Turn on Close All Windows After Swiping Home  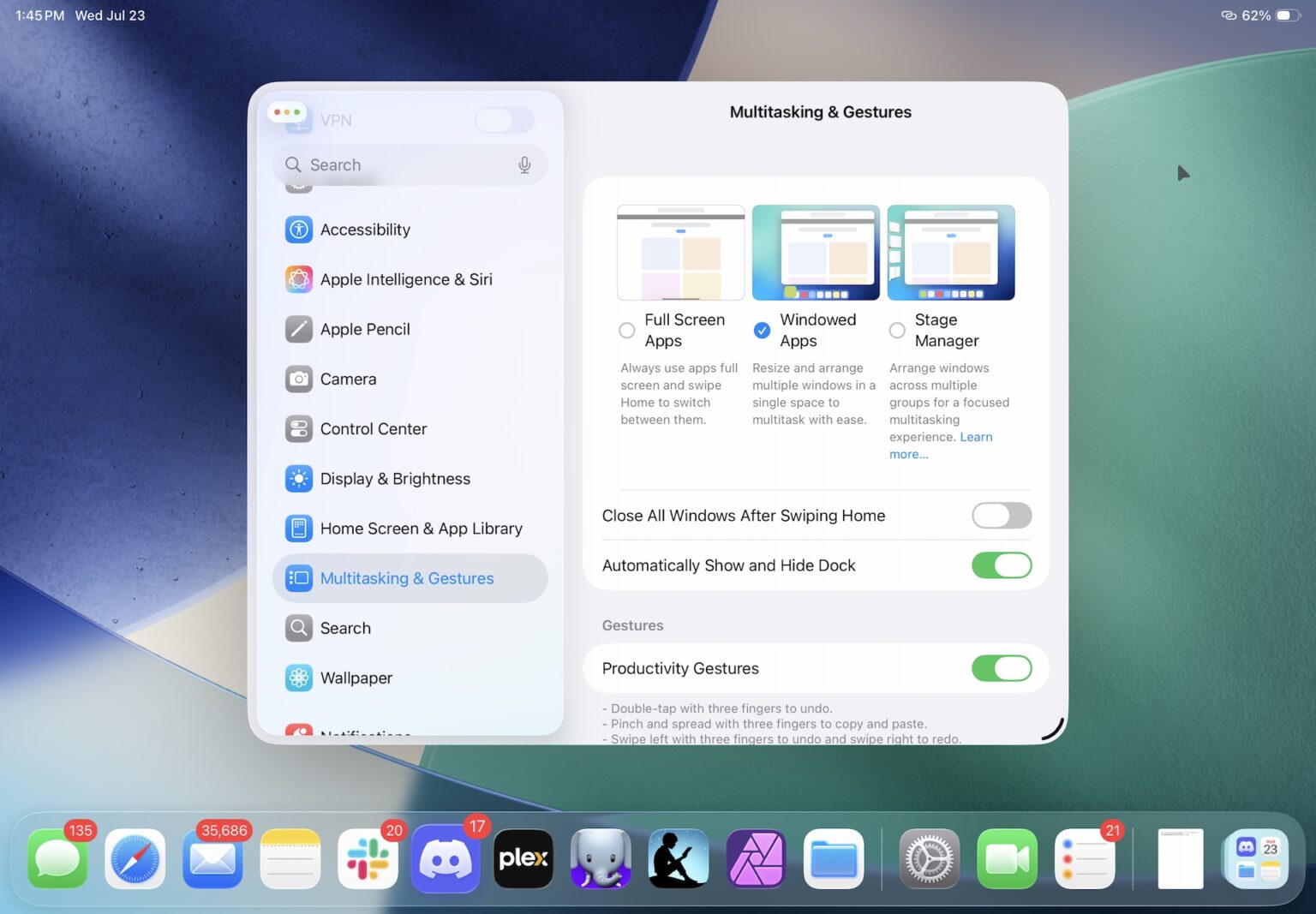(1001, 515)
